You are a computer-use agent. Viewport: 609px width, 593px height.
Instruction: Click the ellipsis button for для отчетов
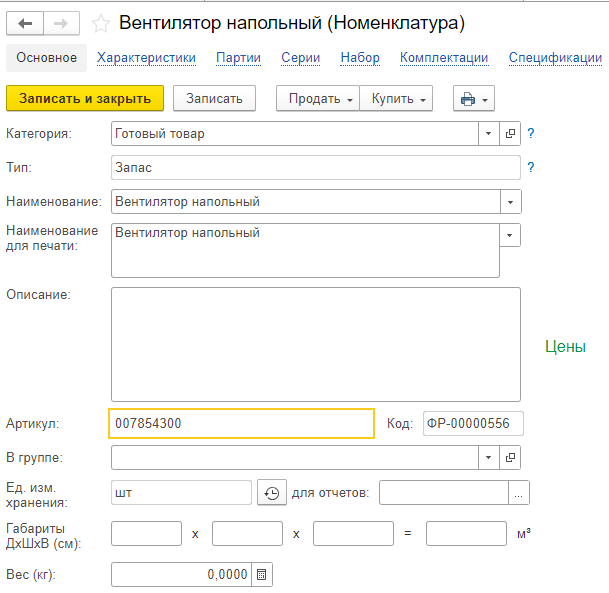click(519, 493)
